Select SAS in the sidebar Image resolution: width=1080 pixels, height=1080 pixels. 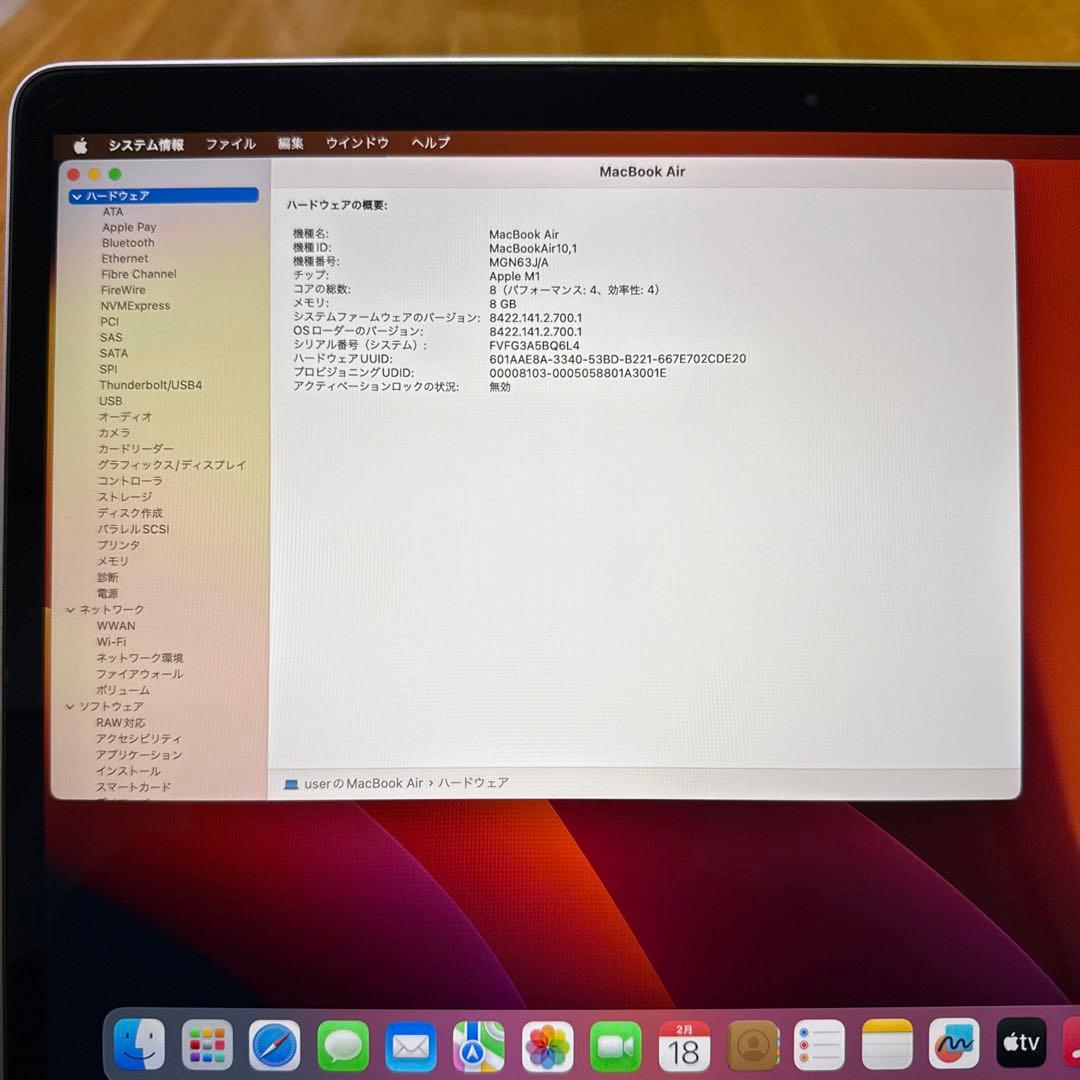point(111,338)
